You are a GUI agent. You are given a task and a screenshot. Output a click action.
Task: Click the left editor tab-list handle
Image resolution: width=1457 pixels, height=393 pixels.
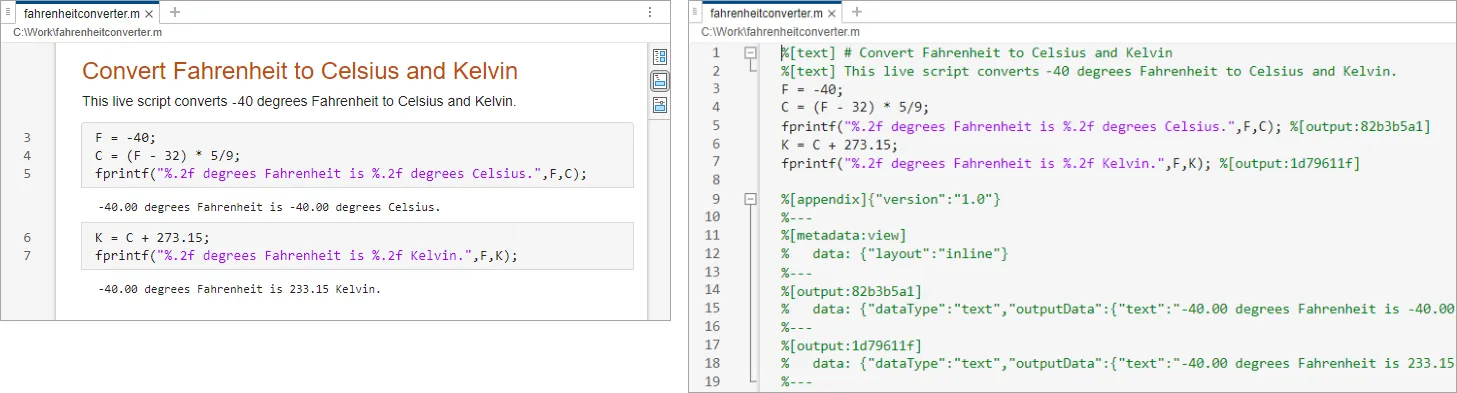point(9,13)
